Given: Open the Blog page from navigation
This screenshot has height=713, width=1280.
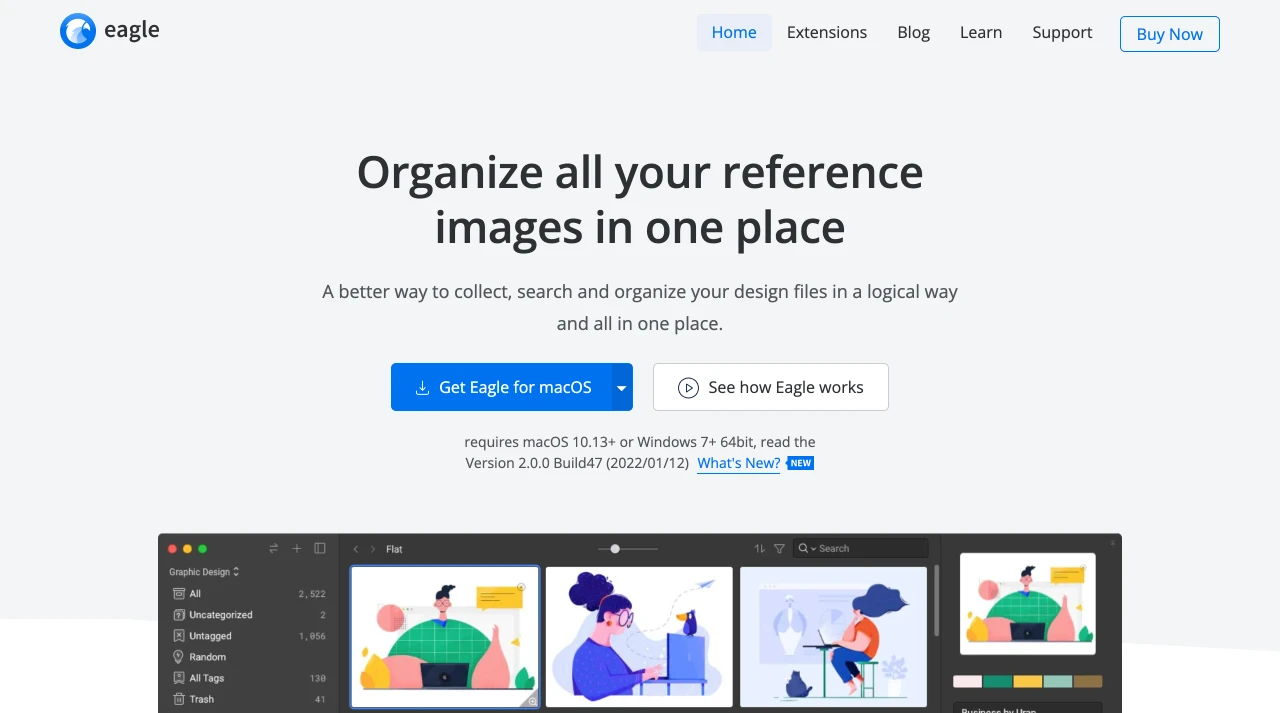Looking at the screenshot, I should pyautogui.click(x=913, y=32).
